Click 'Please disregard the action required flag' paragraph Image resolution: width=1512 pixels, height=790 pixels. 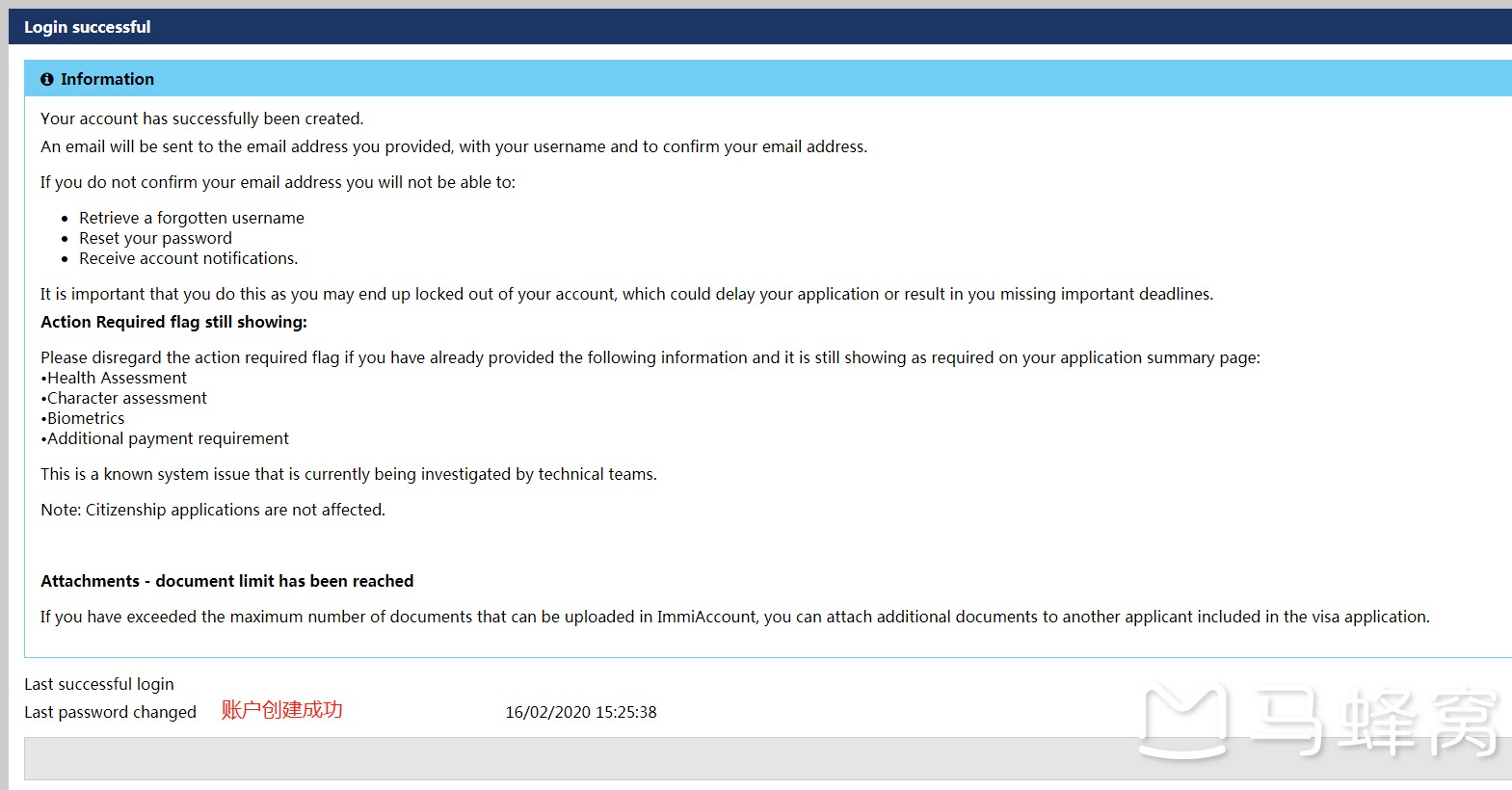650,357
